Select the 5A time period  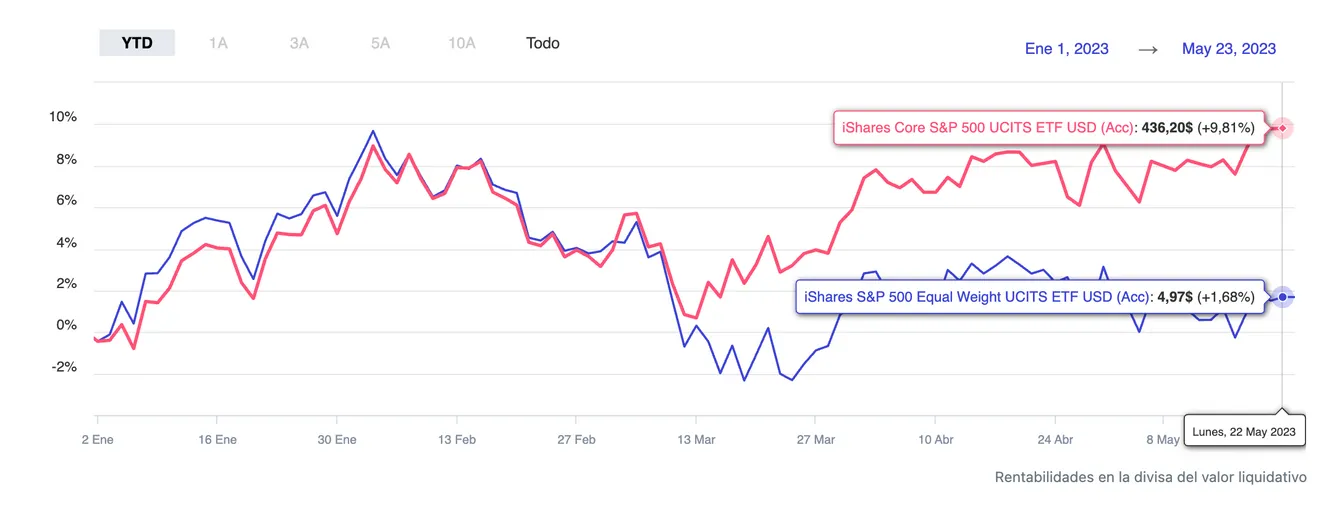pyautogui.click(x=380, y=43)
